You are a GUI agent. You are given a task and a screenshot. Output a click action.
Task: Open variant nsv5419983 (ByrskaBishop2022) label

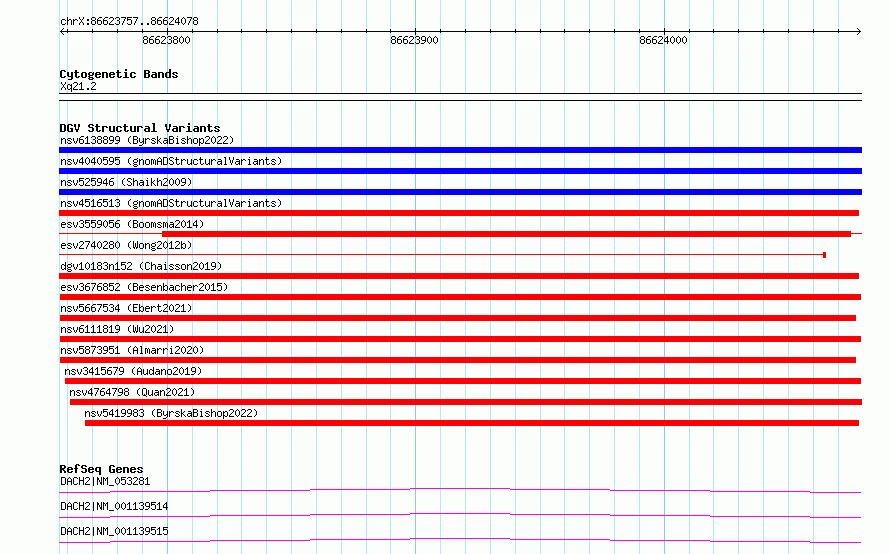(x=171, y=413)
